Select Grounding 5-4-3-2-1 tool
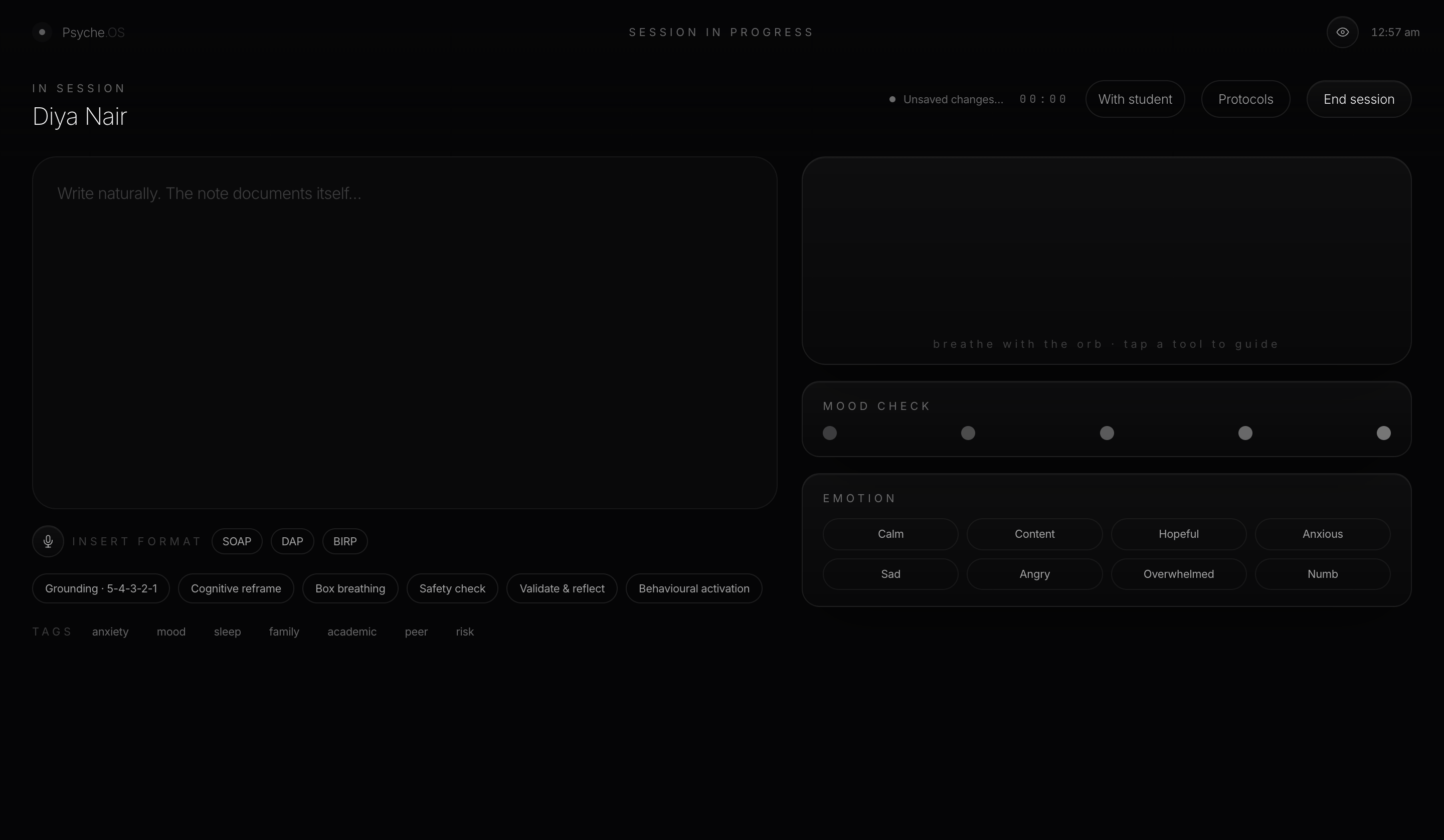This screenshot has height=840, width=1444. (101, 588)
